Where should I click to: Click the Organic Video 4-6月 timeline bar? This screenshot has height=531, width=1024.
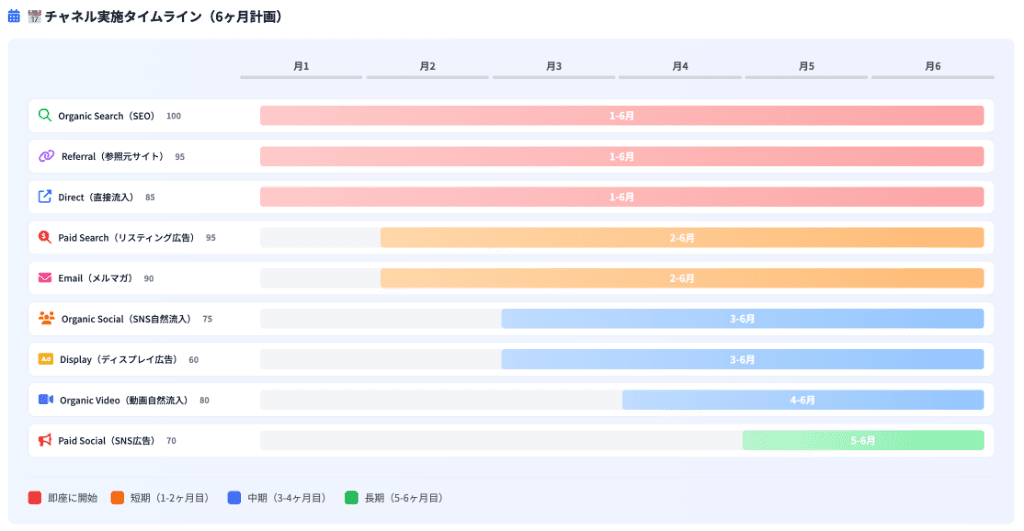pos(802,400)
